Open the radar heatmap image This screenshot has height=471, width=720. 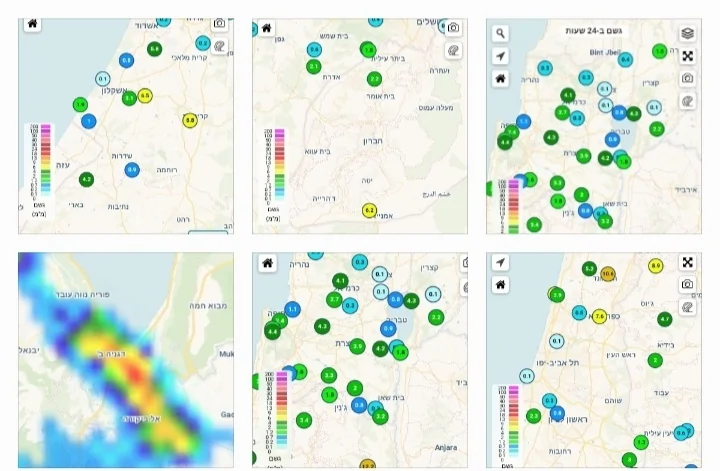pos(126,360)
